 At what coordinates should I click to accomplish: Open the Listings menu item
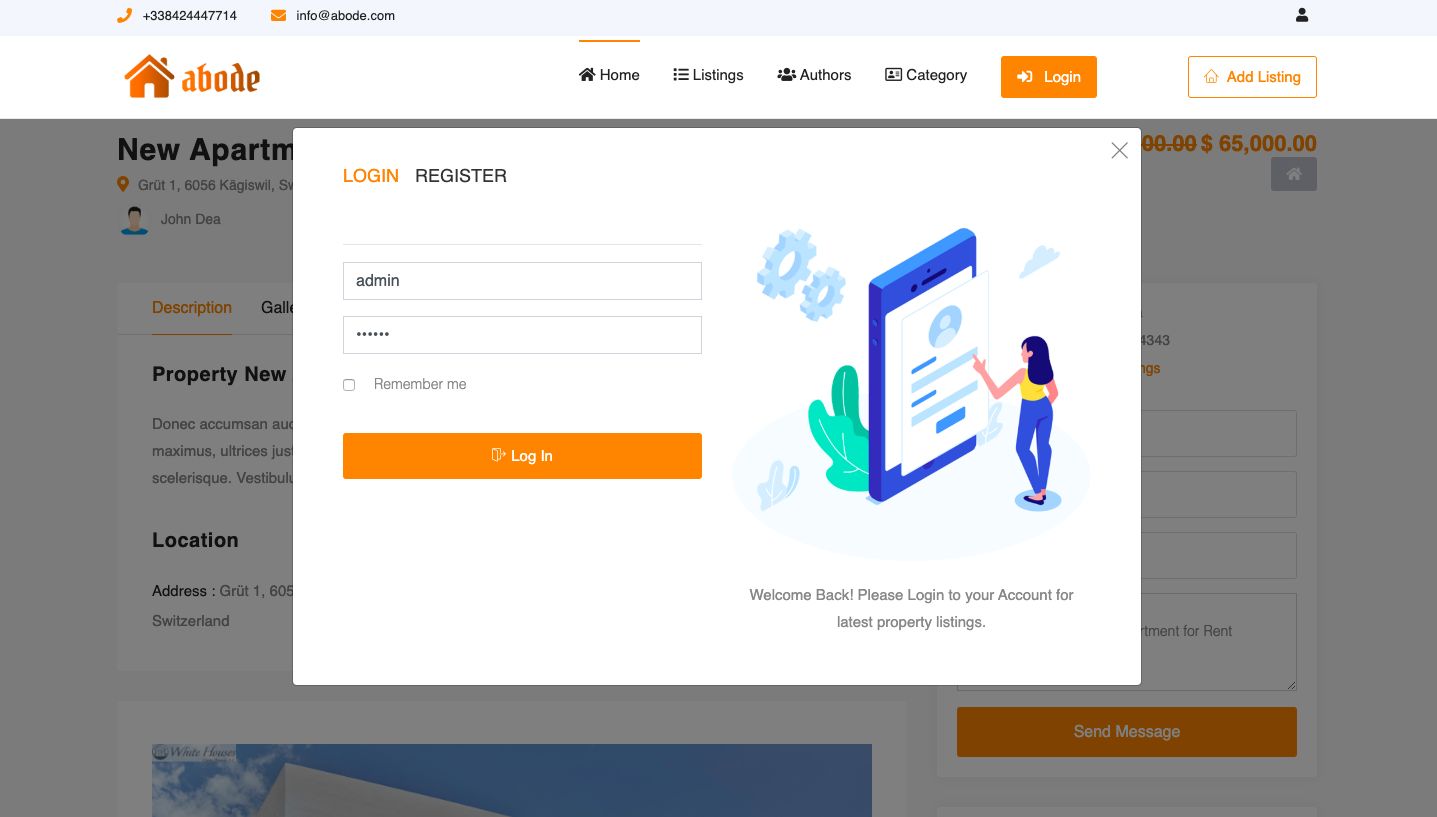tap(708, 75)
